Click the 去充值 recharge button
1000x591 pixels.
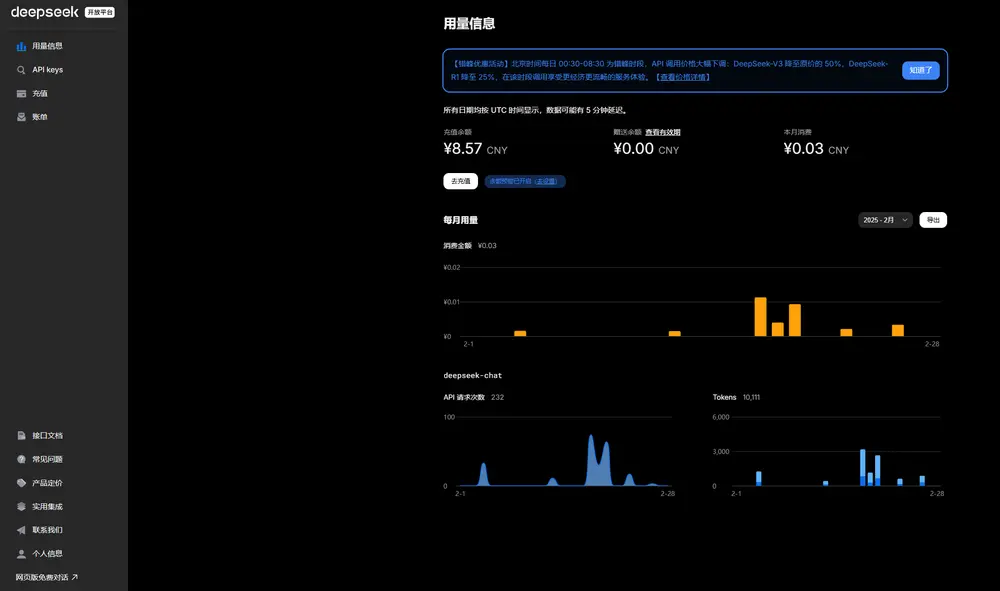tap(460, 181)
